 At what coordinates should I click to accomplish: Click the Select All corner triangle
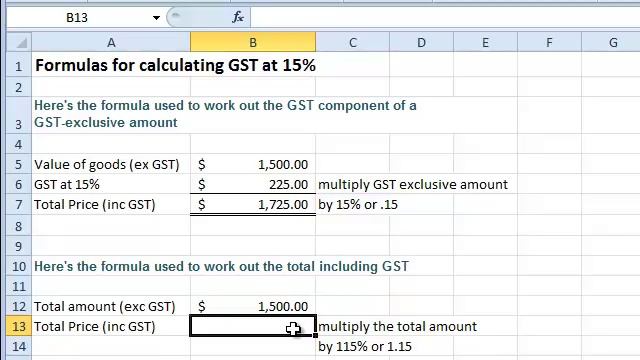click(x=19, y=42)
